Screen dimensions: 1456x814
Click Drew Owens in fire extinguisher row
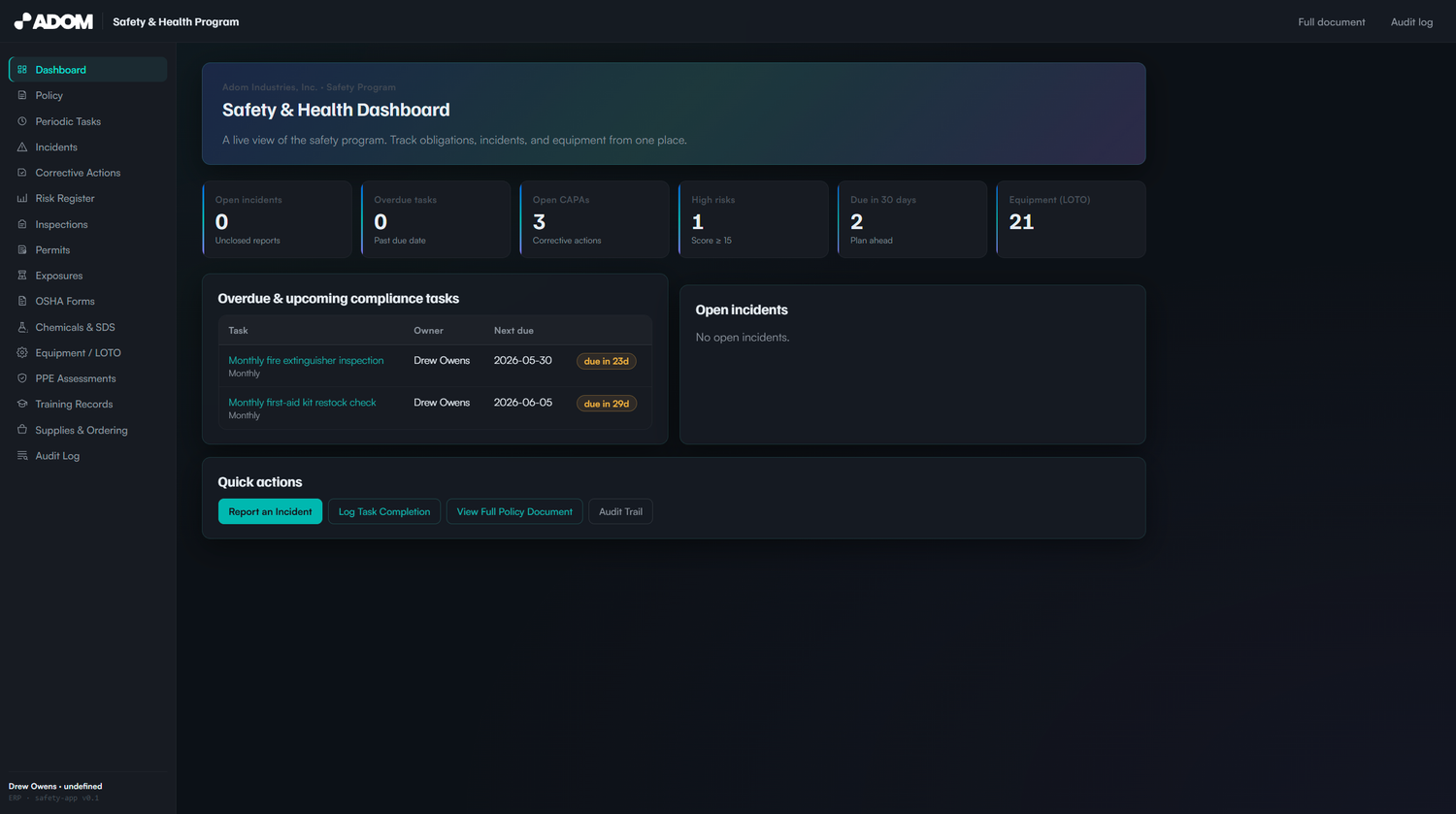click(442, 360)
